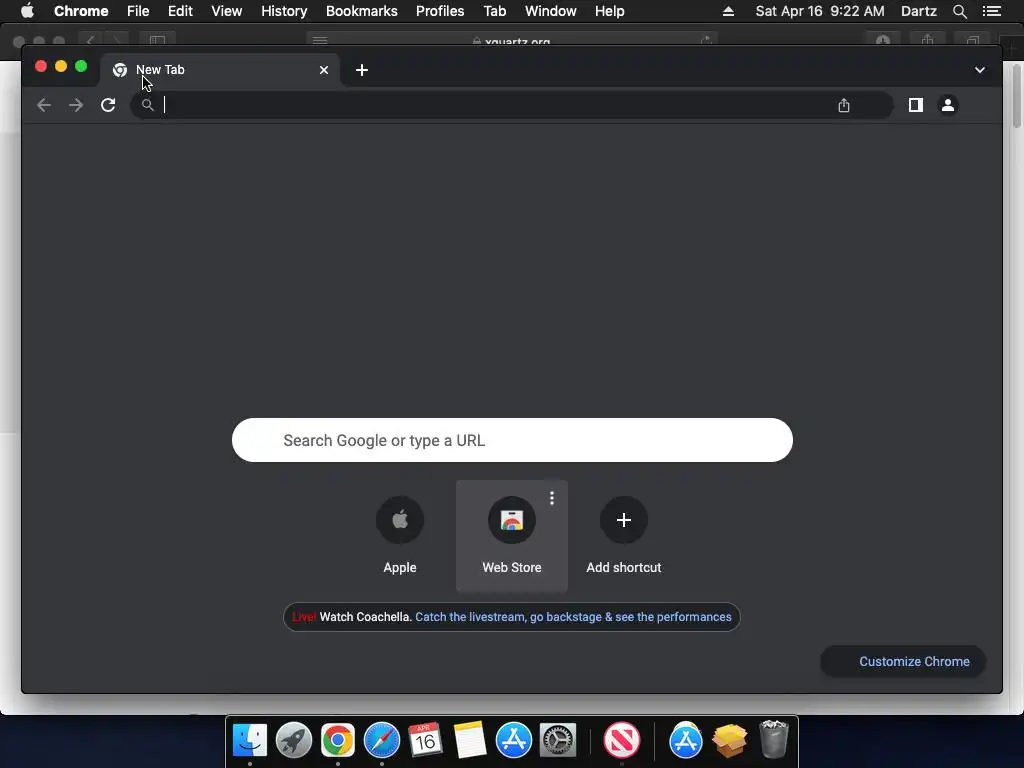
Task: Toggle the Chrome side panel icon
Action: tap(916, 105)
